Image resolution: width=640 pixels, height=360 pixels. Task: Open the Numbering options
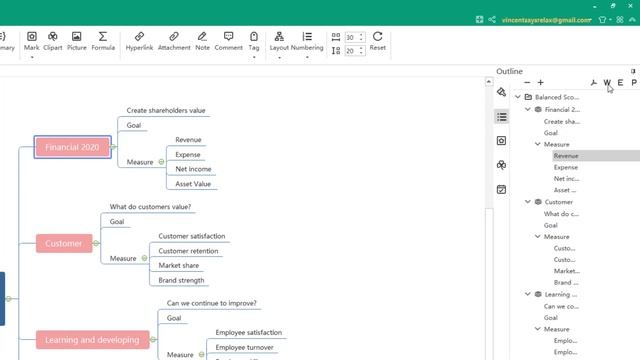pos(307,41)
